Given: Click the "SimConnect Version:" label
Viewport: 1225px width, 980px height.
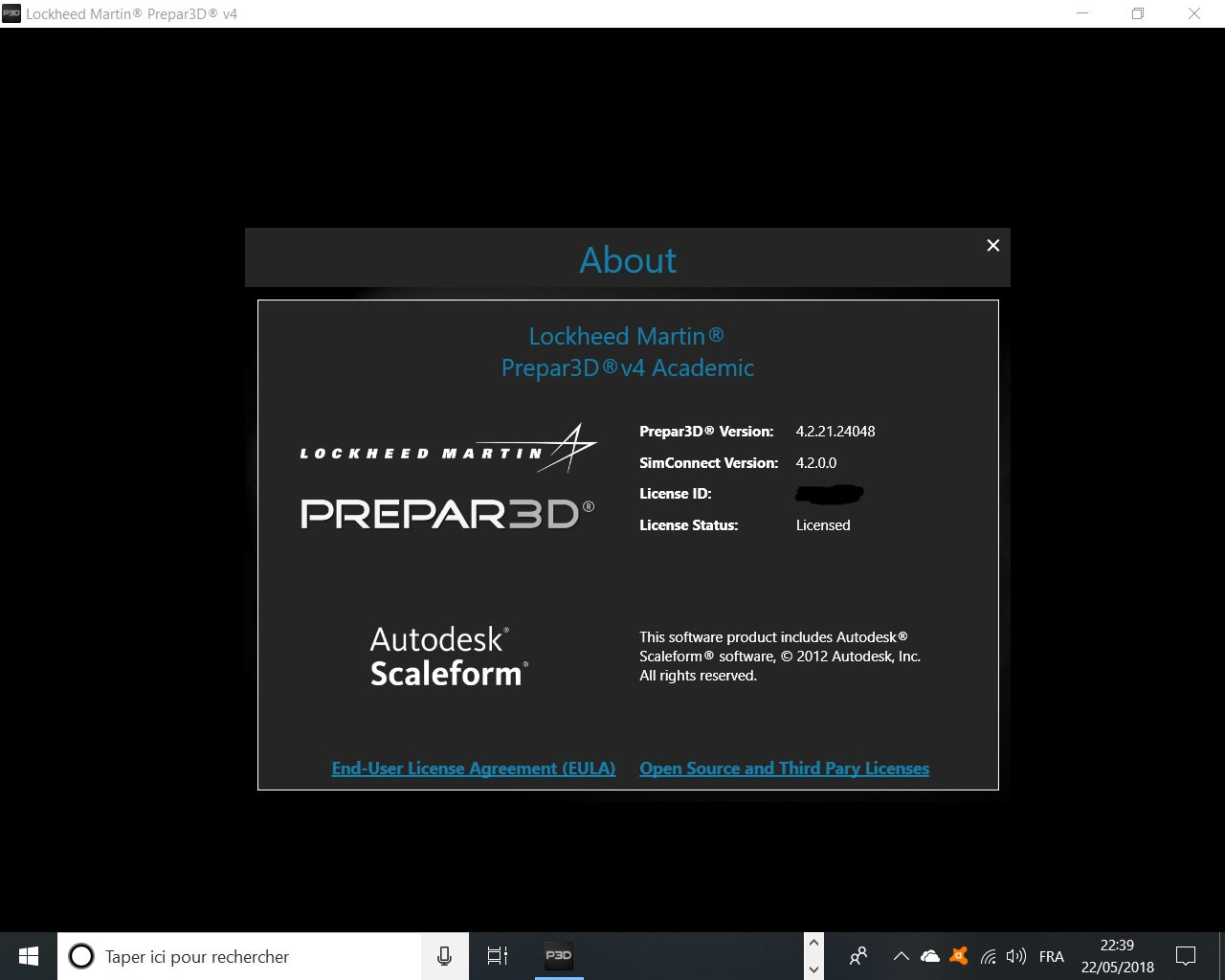Looking at the screenshot, I should pos(709,463).
